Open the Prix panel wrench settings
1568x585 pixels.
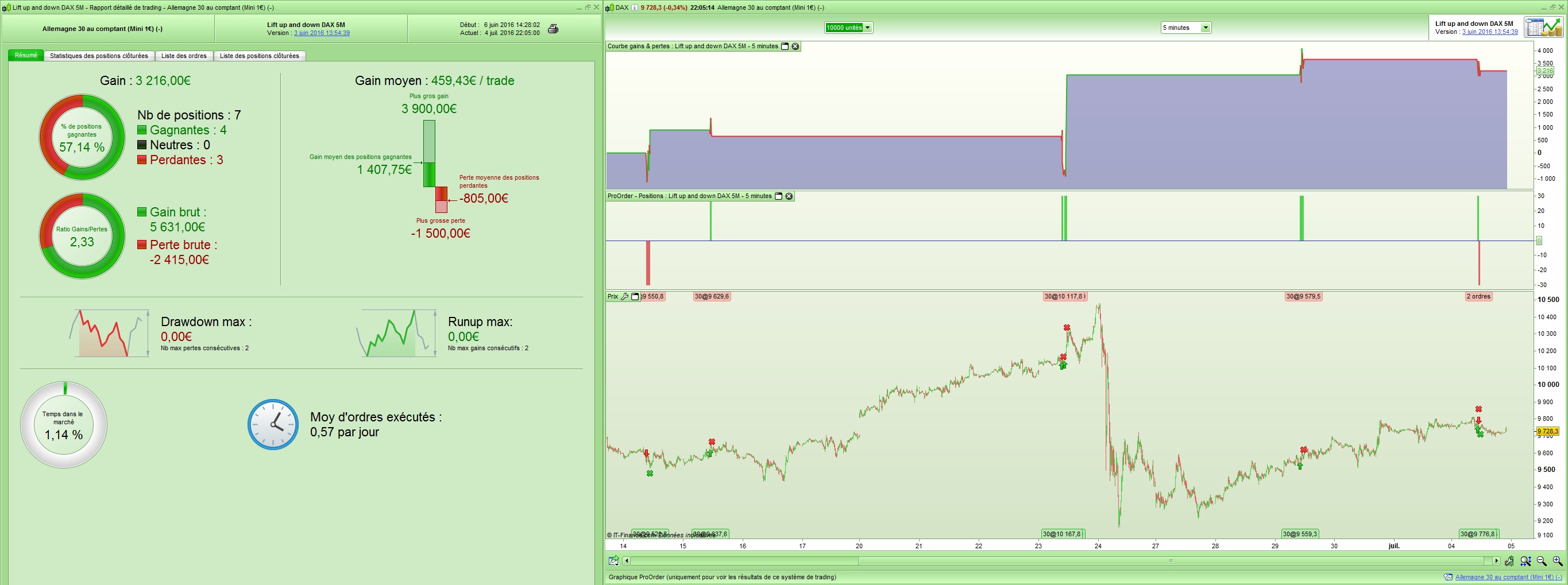(x=624, y=296)
